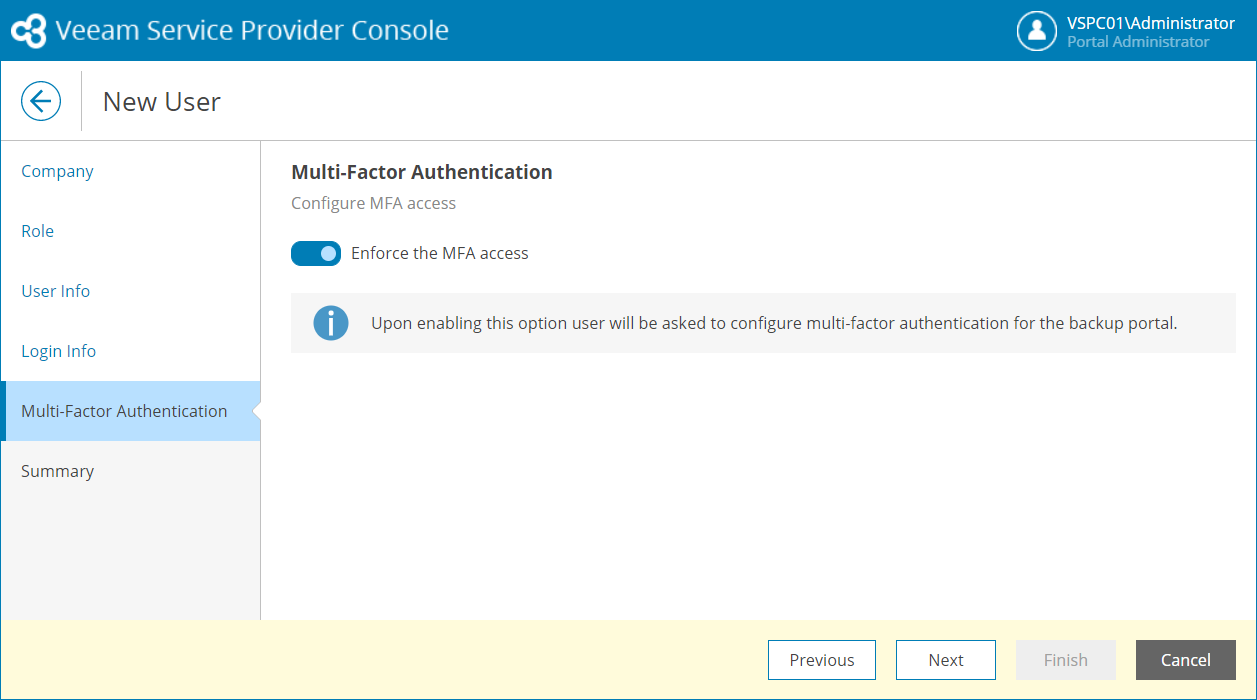The height and width of the screenshot is (700, 1257).
Task: Open the Login Info step
Action: tap(130, 351)
